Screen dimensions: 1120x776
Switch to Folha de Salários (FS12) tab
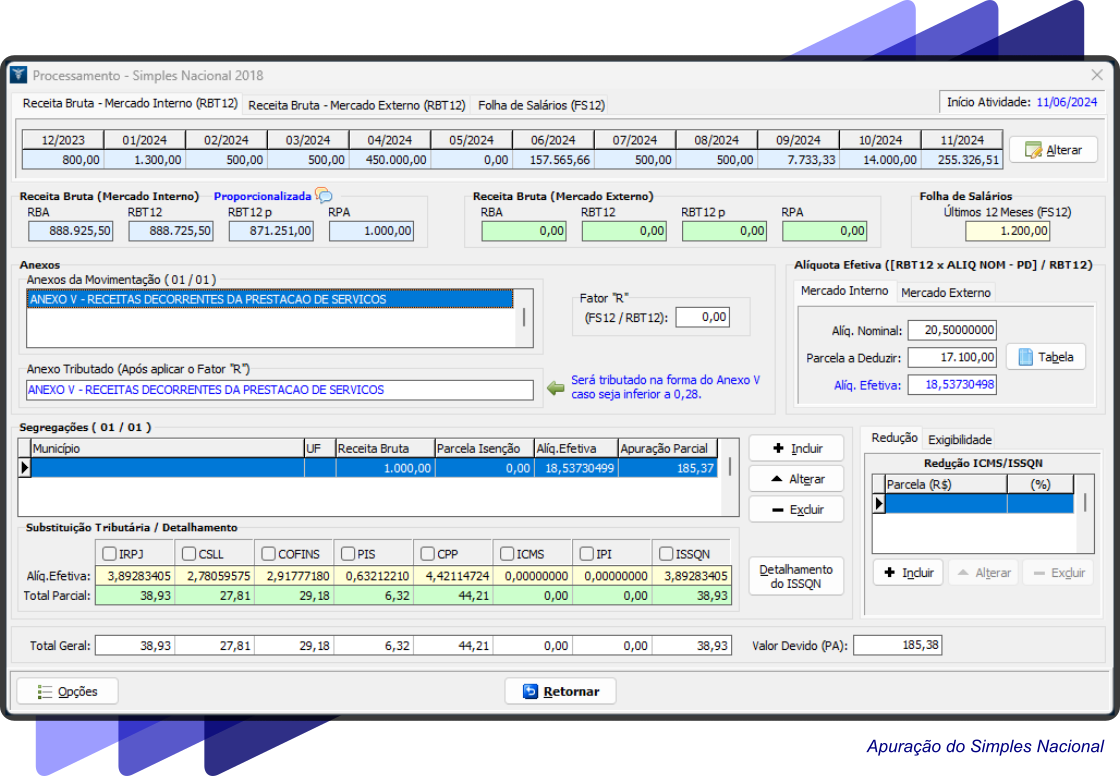(x=541, y=105)
